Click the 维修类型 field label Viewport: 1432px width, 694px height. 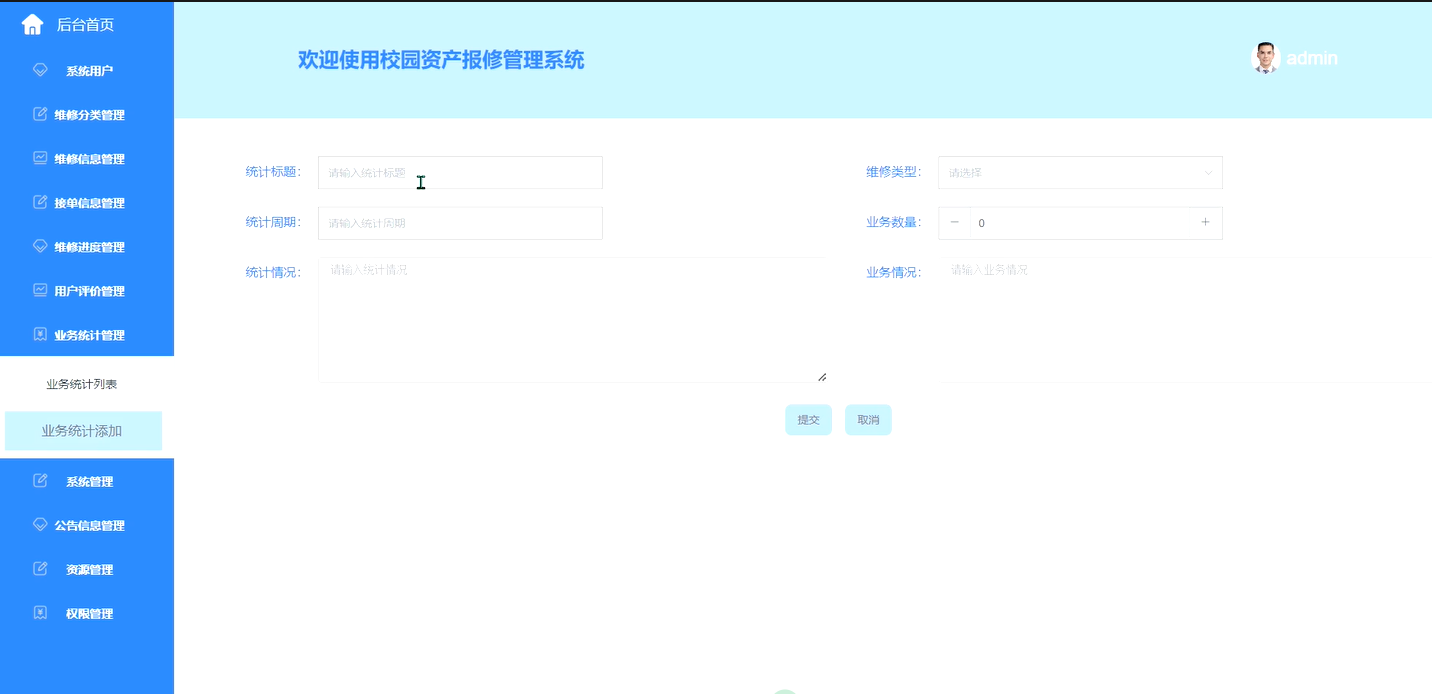click(893, 172)
